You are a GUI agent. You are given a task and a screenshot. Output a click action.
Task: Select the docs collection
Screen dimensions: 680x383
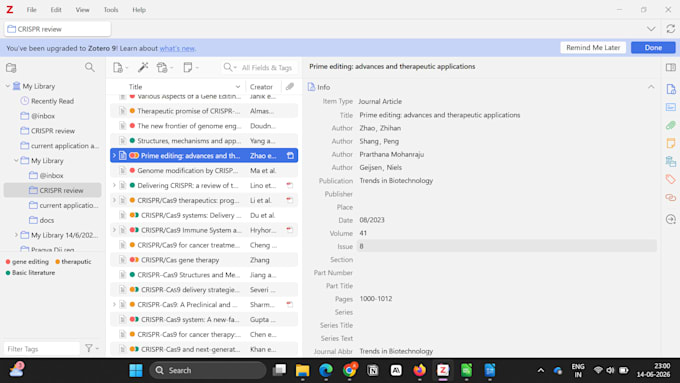coord(46,220)
